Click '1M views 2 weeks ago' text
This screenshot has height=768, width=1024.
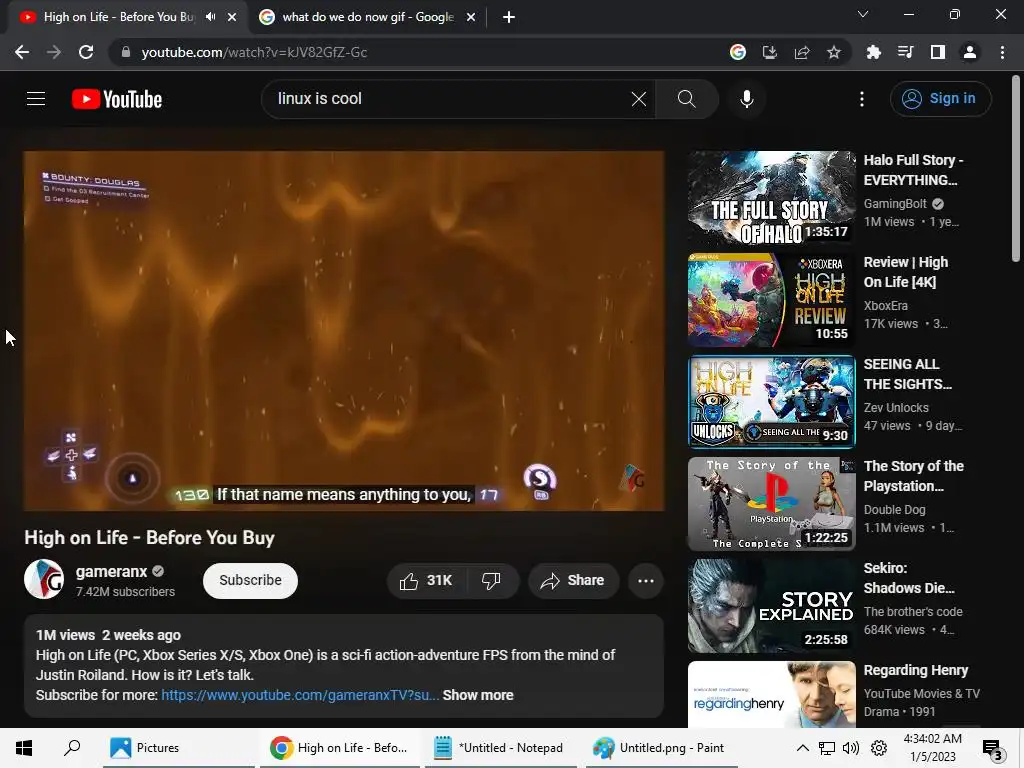tap(108, 635)
